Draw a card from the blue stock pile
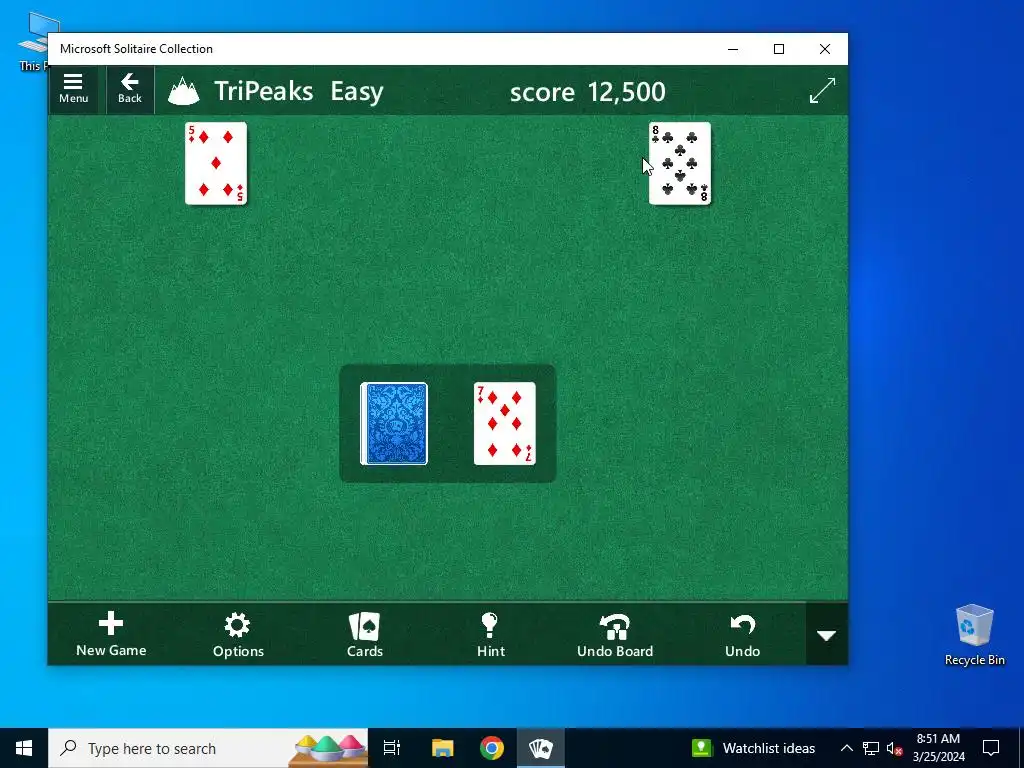Viewport: 1024px width, 768px height. [x=394, y=424]
